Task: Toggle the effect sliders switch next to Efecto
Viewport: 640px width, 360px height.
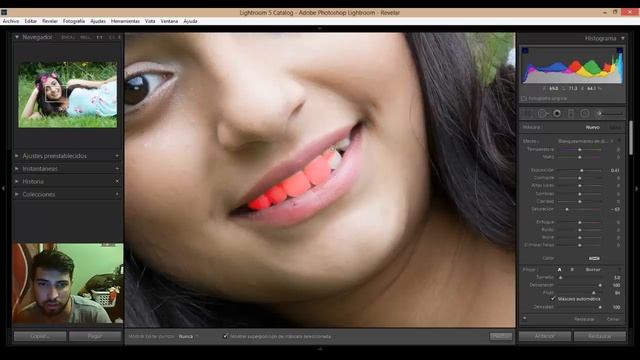Action: (619, 141)
